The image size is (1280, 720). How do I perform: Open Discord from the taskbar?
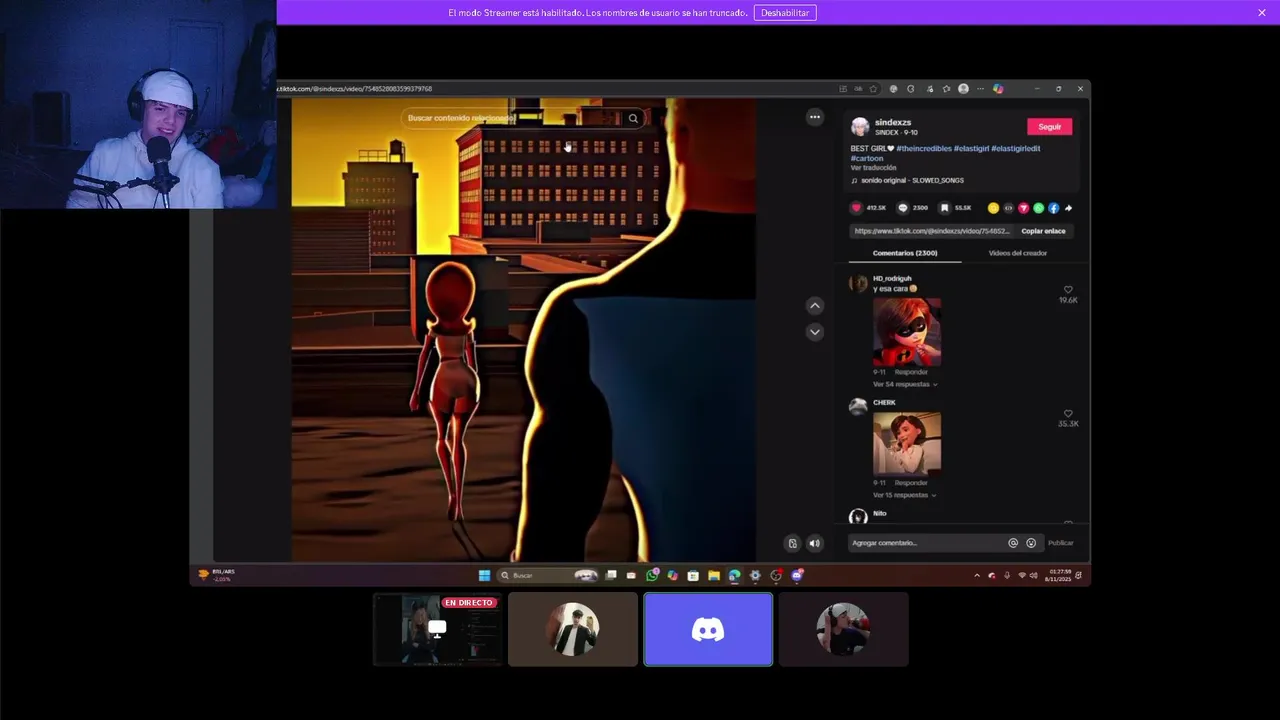pos(797,575)
